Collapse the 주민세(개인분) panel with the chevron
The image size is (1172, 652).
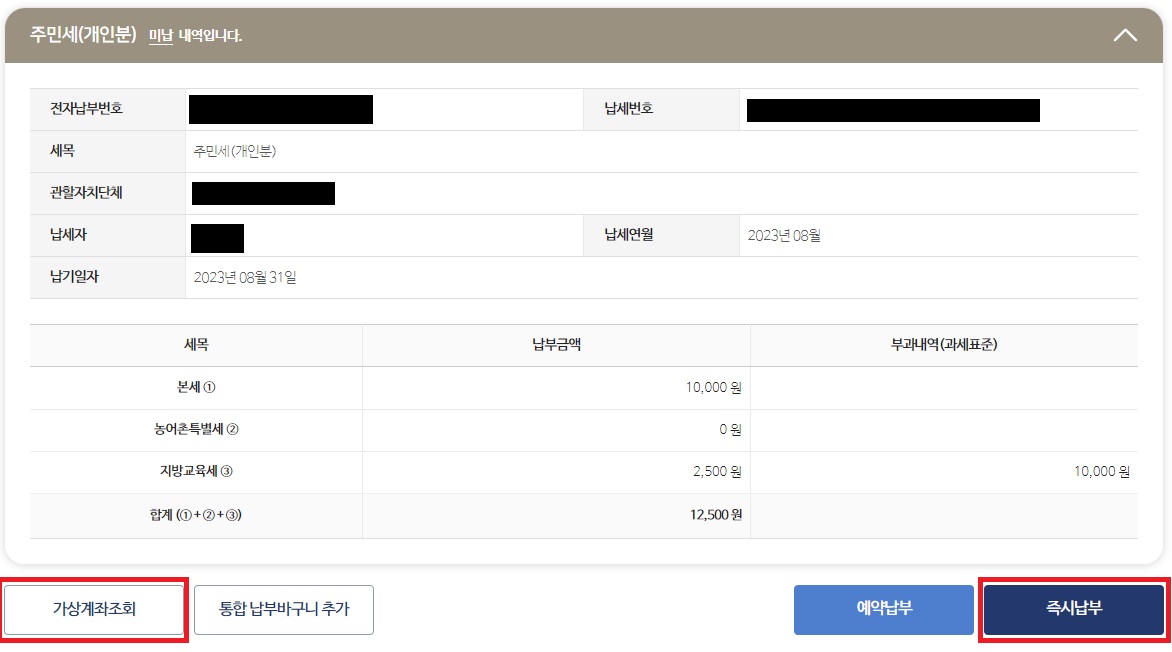tap(1125, 35)
